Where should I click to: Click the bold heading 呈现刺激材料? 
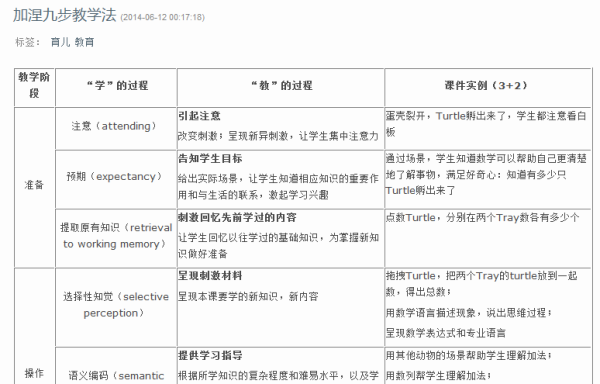(210, 276)
